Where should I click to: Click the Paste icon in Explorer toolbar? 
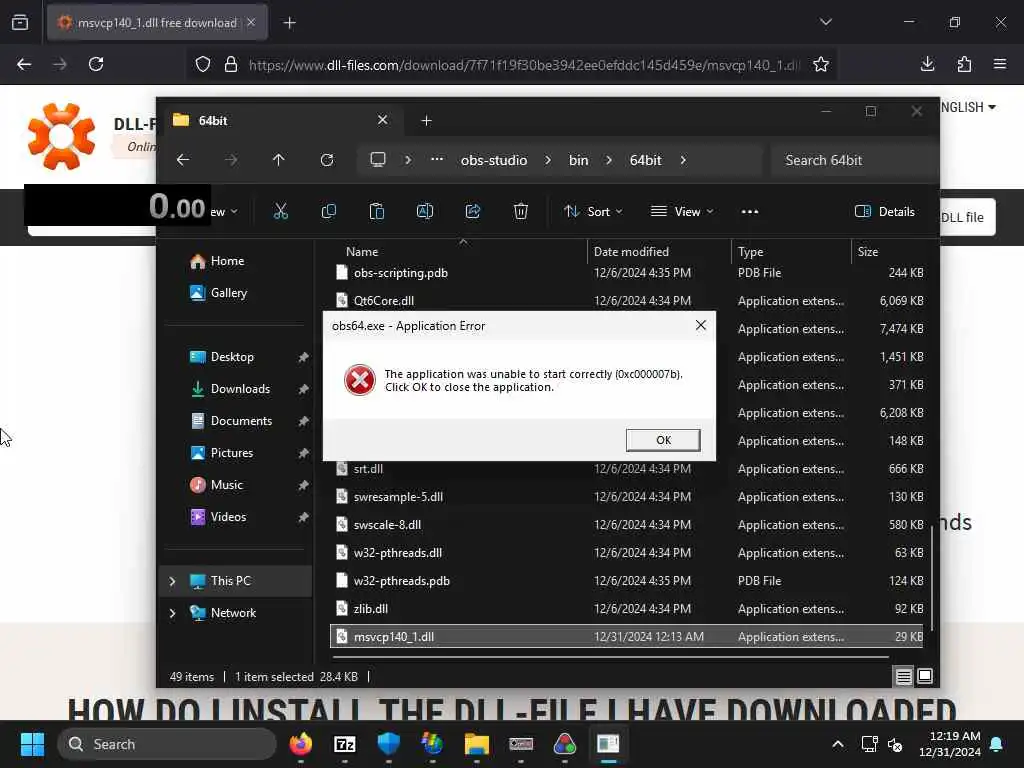coord(377,212)
